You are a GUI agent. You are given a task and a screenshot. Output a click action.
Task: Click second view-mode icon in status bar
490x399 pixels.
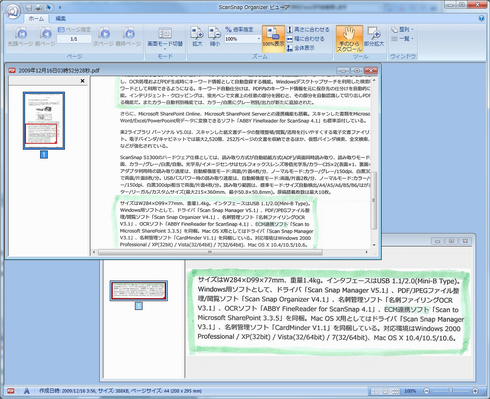pyautogui.click(x=385, y=391)
